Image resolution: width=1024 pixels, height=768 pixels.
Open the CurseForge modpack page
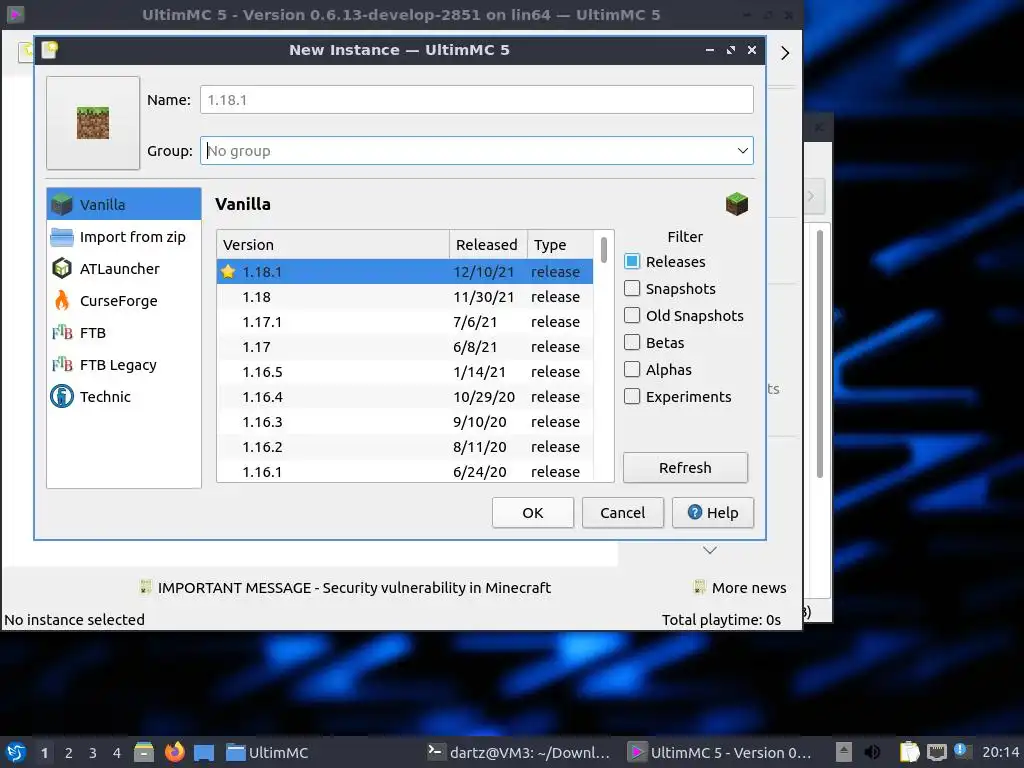pos(124,300)
